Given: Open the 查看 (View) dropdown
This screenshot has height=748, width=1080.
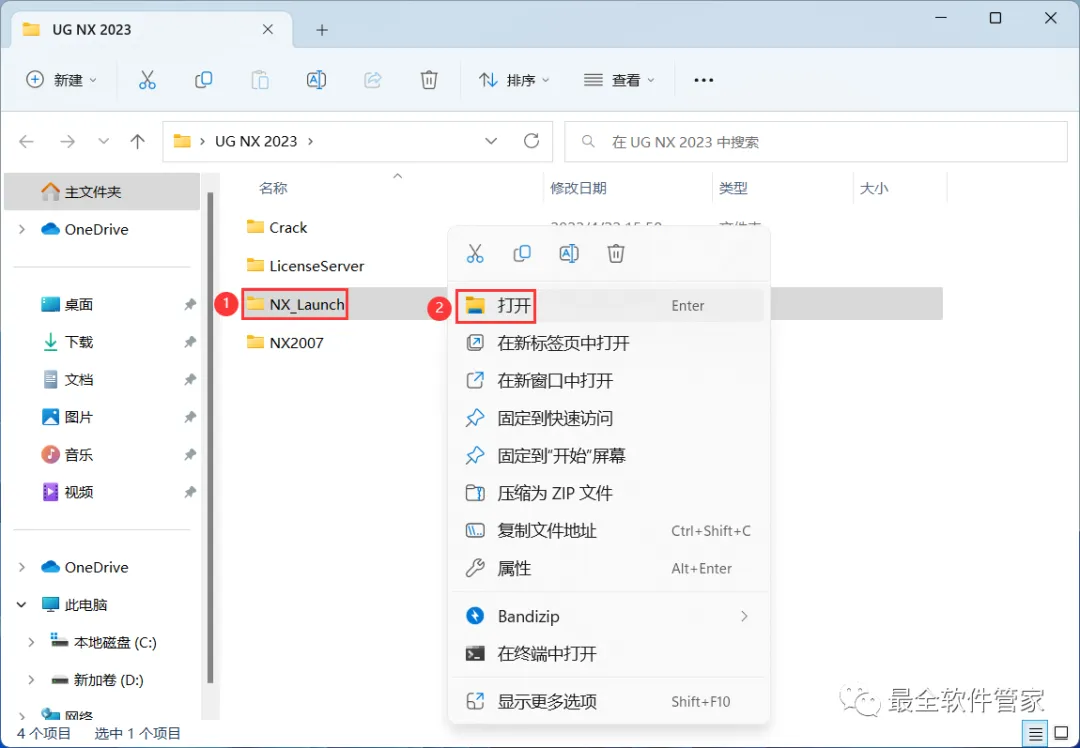Looking at the screenshot, I should tap(619, 80).
